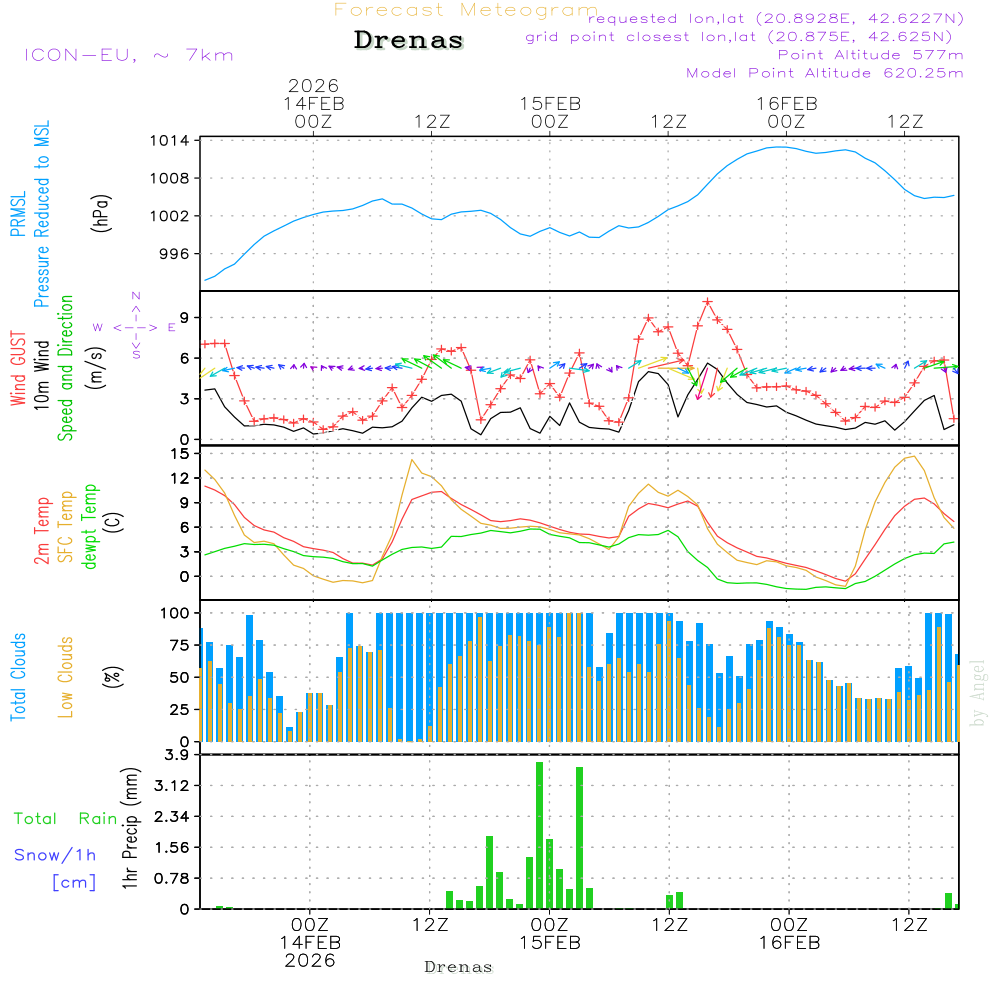Click the Low Clouds legend label
The width and height of the screenshot is (1000, 1000).
click(66, 677)
